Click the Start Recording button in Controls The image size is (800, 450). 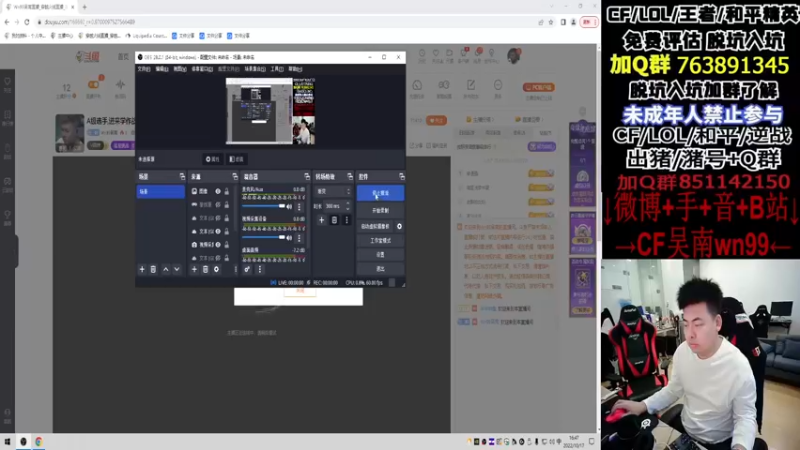[380, 210]
